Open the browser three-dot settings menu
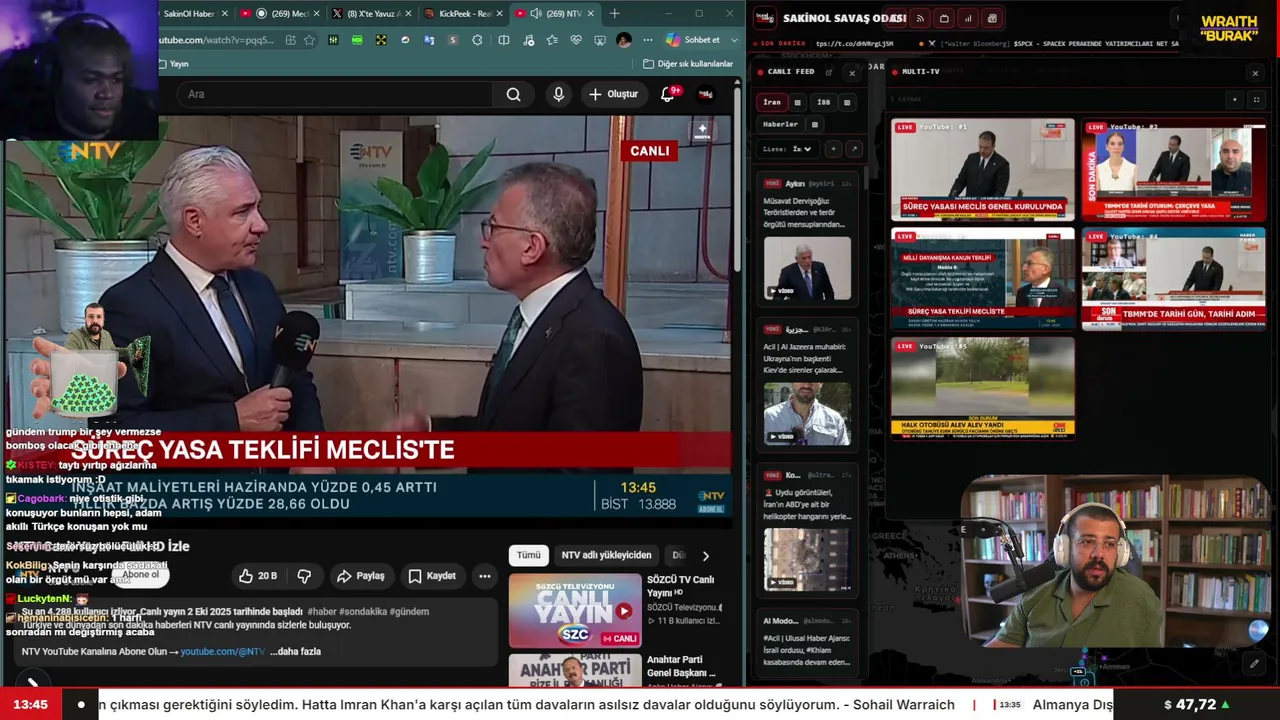 click(x=647, y=40)
